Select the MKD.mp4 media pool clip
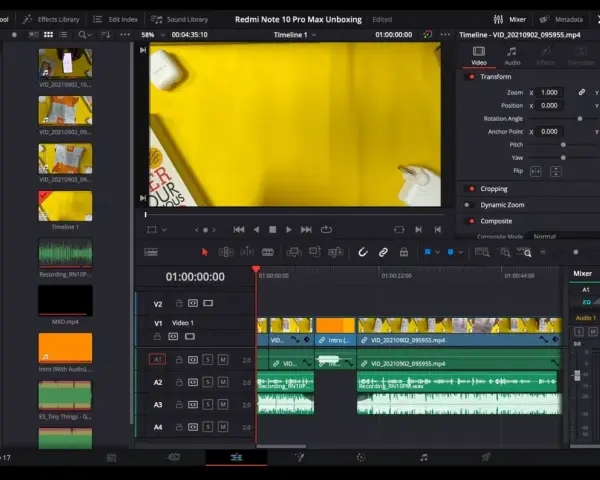The image size is (600, 480). point(65,300)
